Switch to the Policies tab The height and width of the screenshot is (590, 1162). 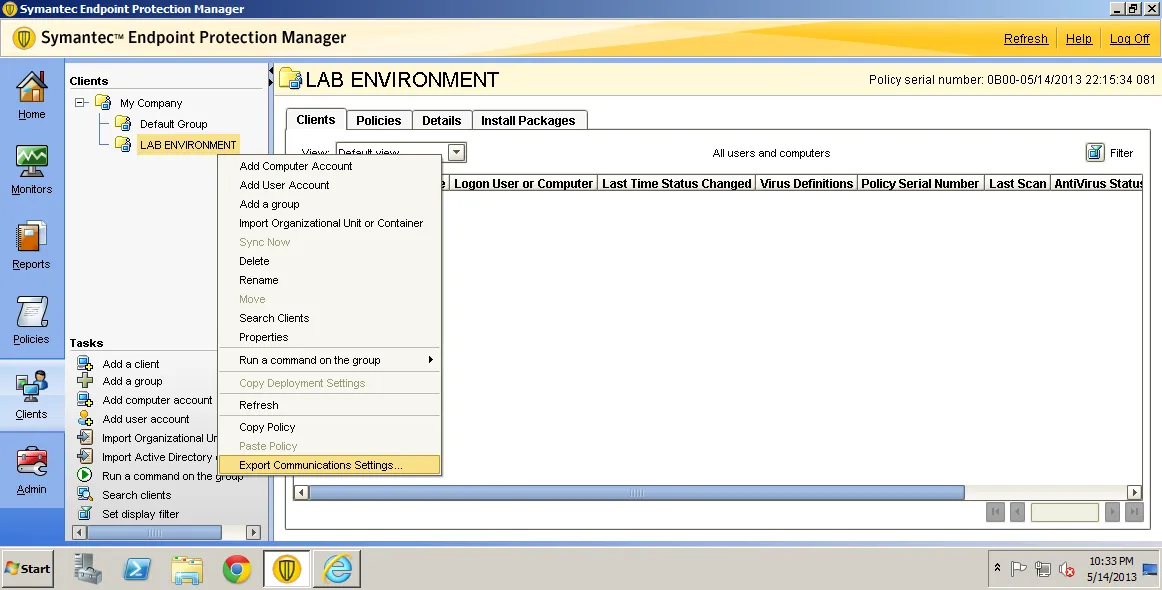[x=378, y=120]
